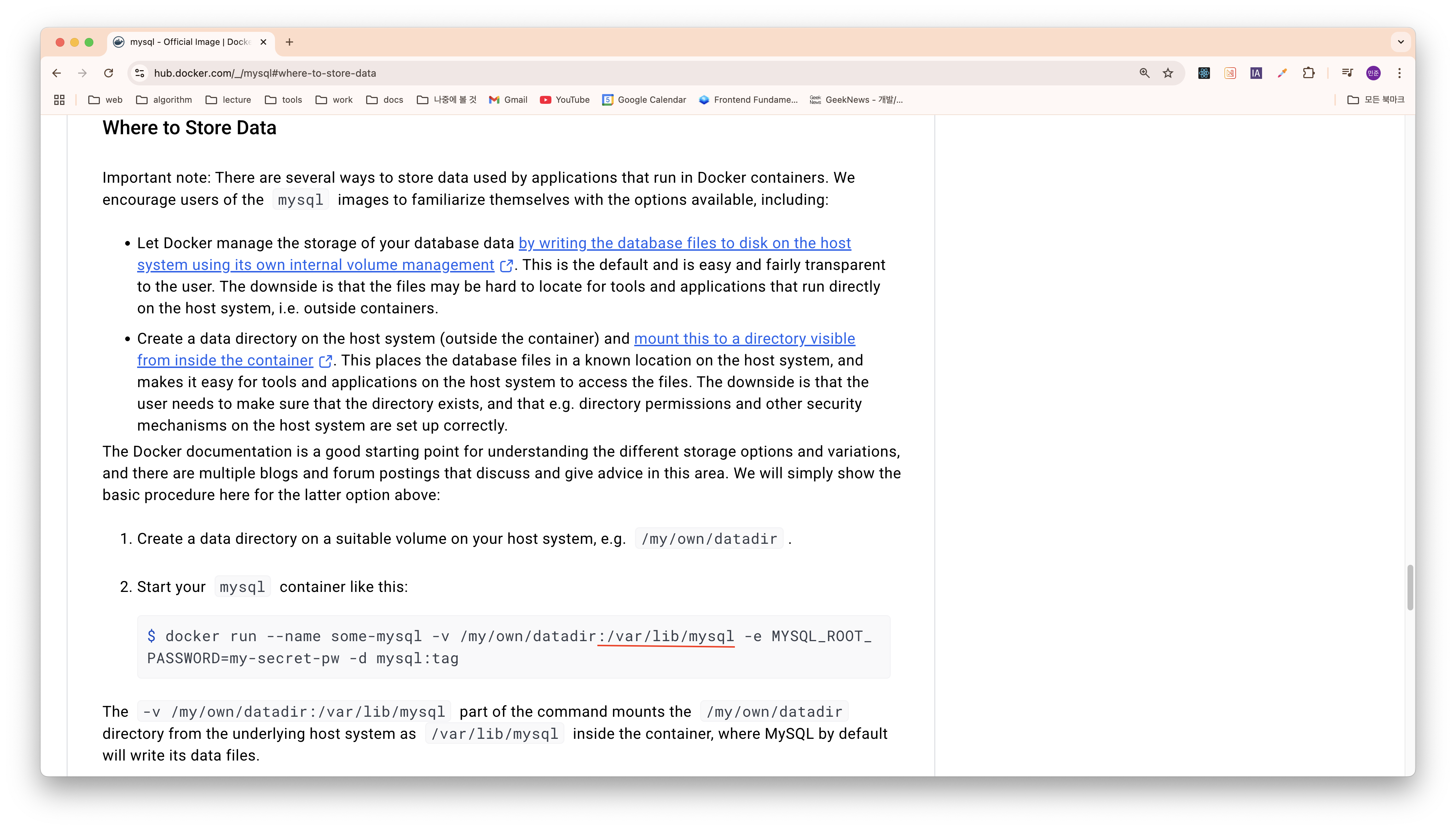This screenshot has width=1456, height=830.
Task: Open the media control toolbar icon
Action: (x=1347, y=73)
